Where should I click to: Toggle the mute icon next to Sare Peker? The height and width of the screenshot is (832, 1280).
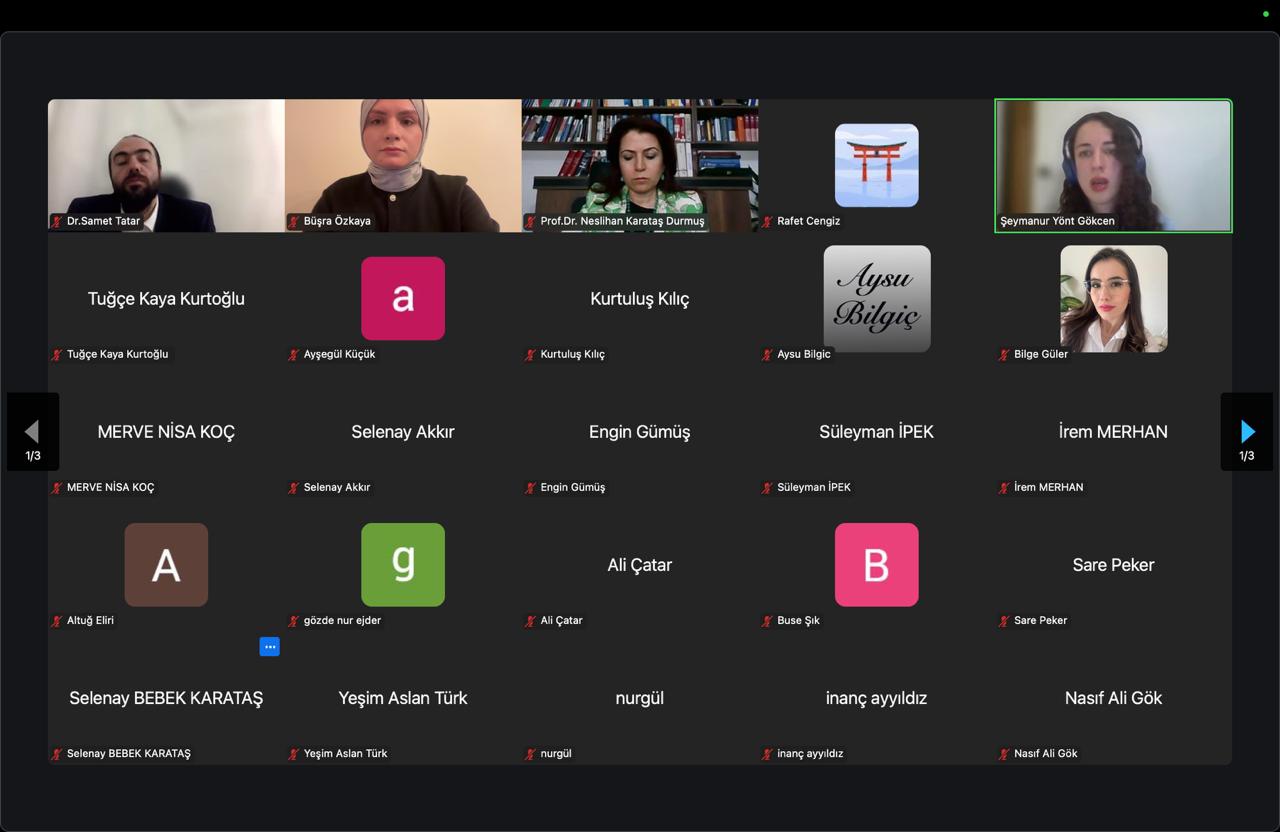click(1003, 621)
